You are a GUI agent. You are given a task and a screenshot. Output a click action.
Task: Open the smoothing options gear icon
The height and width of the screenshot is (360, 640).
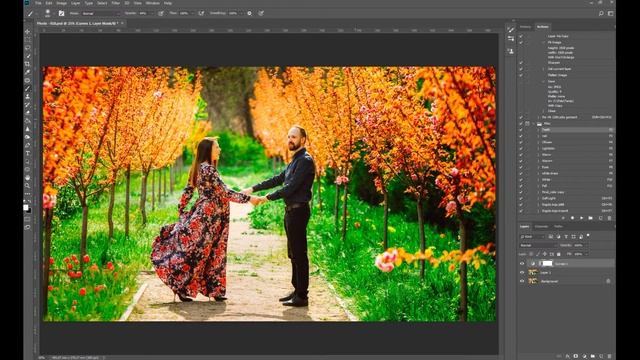249,13
